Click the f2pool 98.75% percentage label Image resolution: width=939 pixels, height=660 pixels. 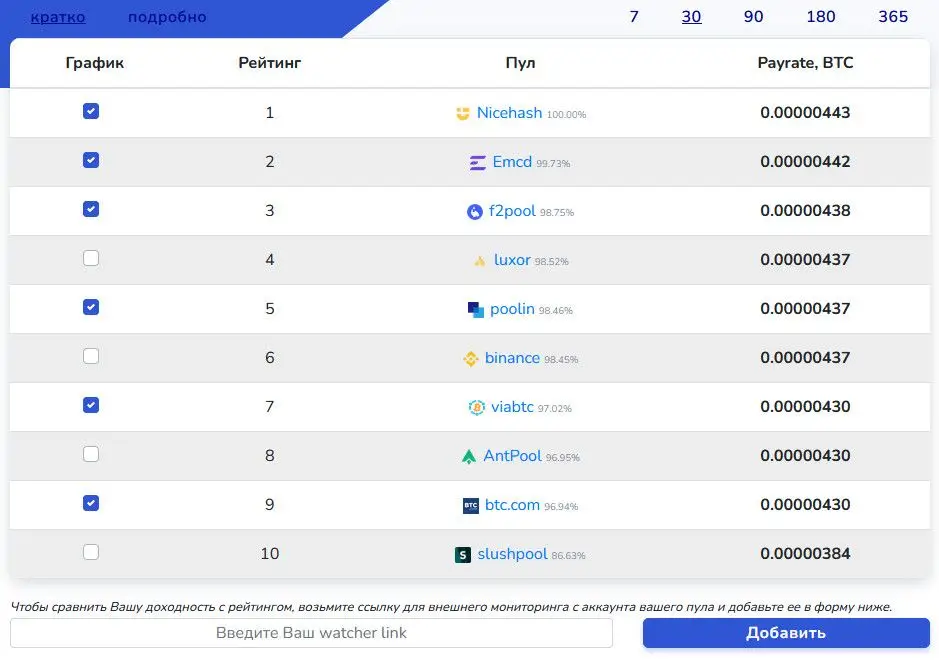click(x=557, y=213)
